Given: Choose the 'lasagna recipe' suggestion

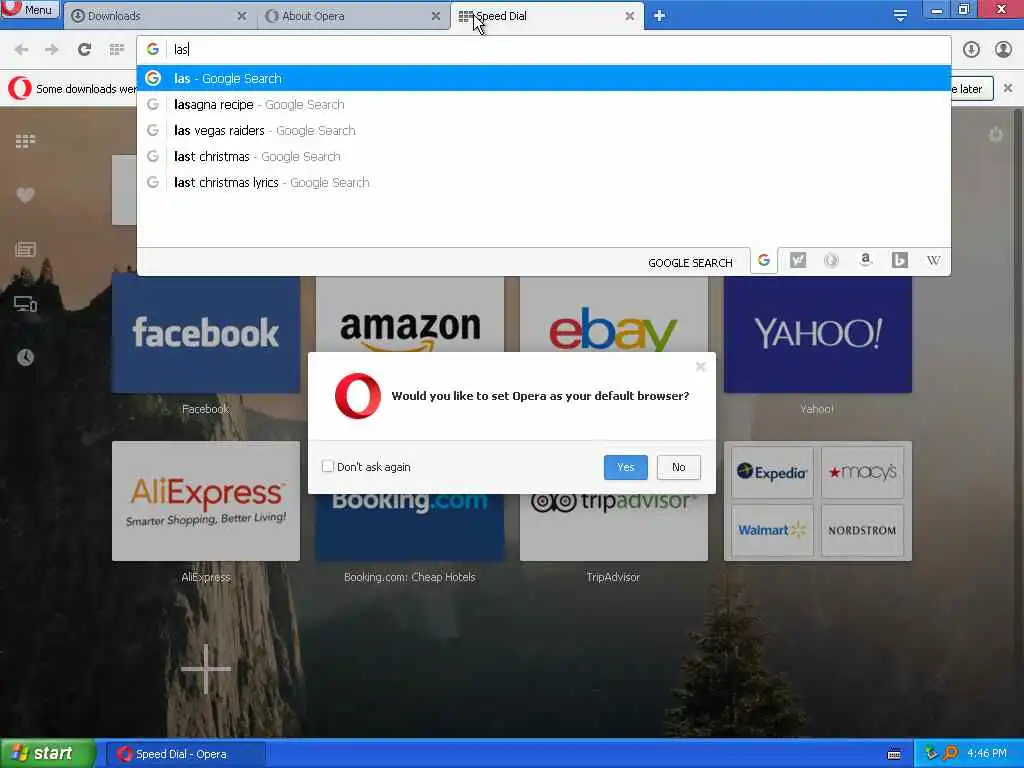Looking at the screenshot, I should click(543, 104).
